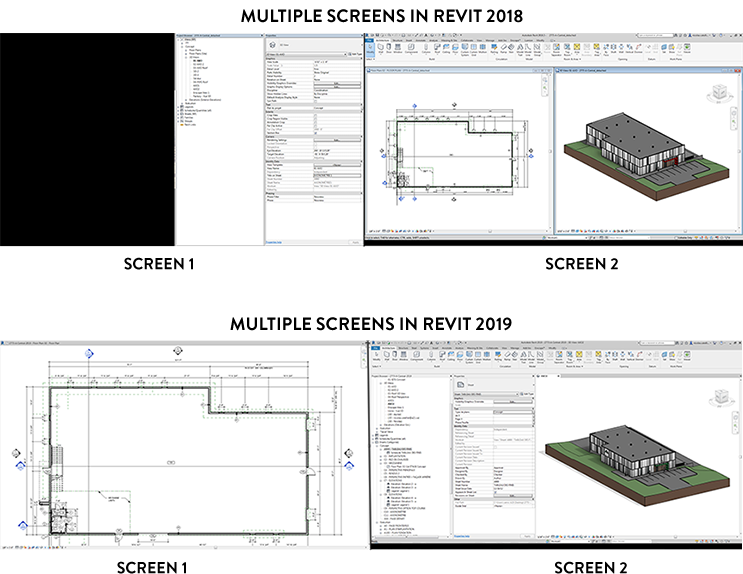Select the Ramp tool in Revit 2019 ribbon
Image resolution: width=743 pixels, height=574 pixels.
[x=507, y=356]
